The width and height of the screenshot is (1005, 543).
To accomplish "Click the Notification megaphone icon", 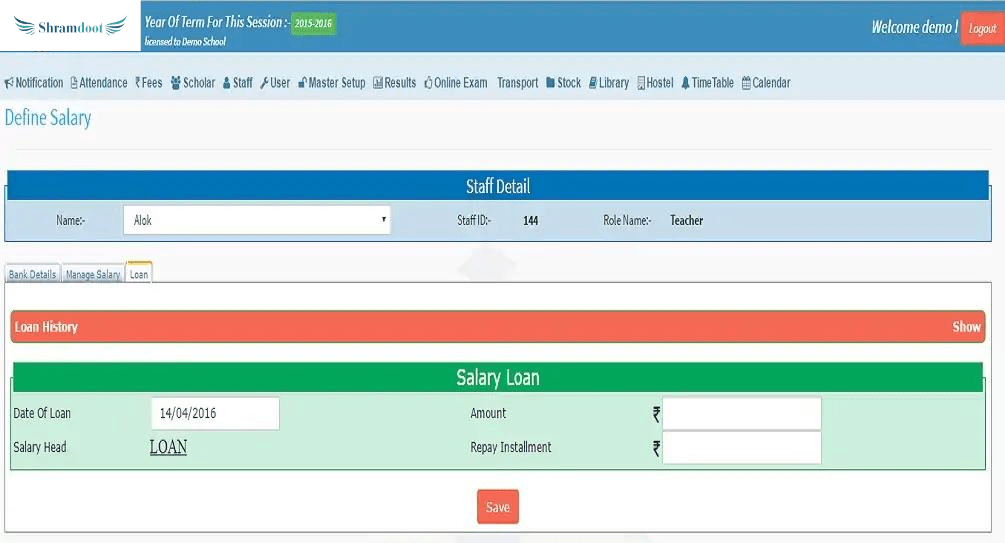I will click(x=9, y=83).
